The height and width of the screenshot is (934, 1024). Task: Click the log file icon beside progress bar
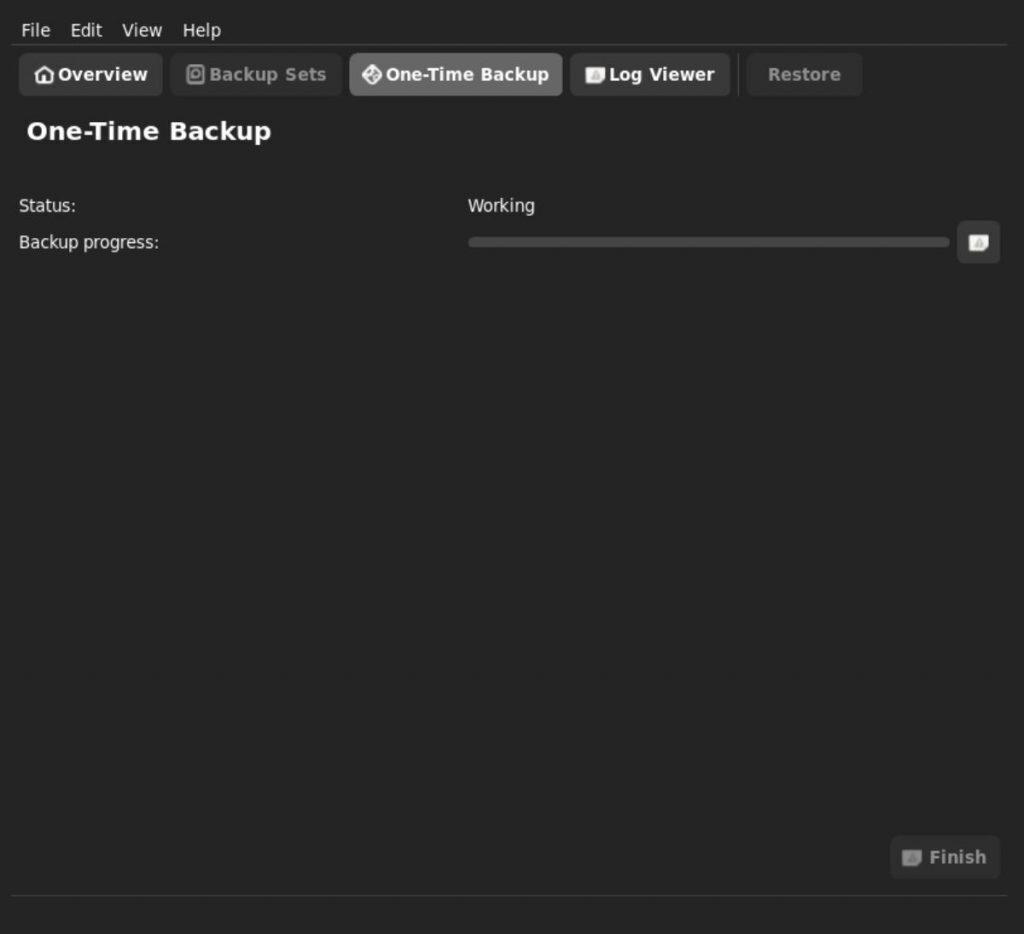[978, 242]
